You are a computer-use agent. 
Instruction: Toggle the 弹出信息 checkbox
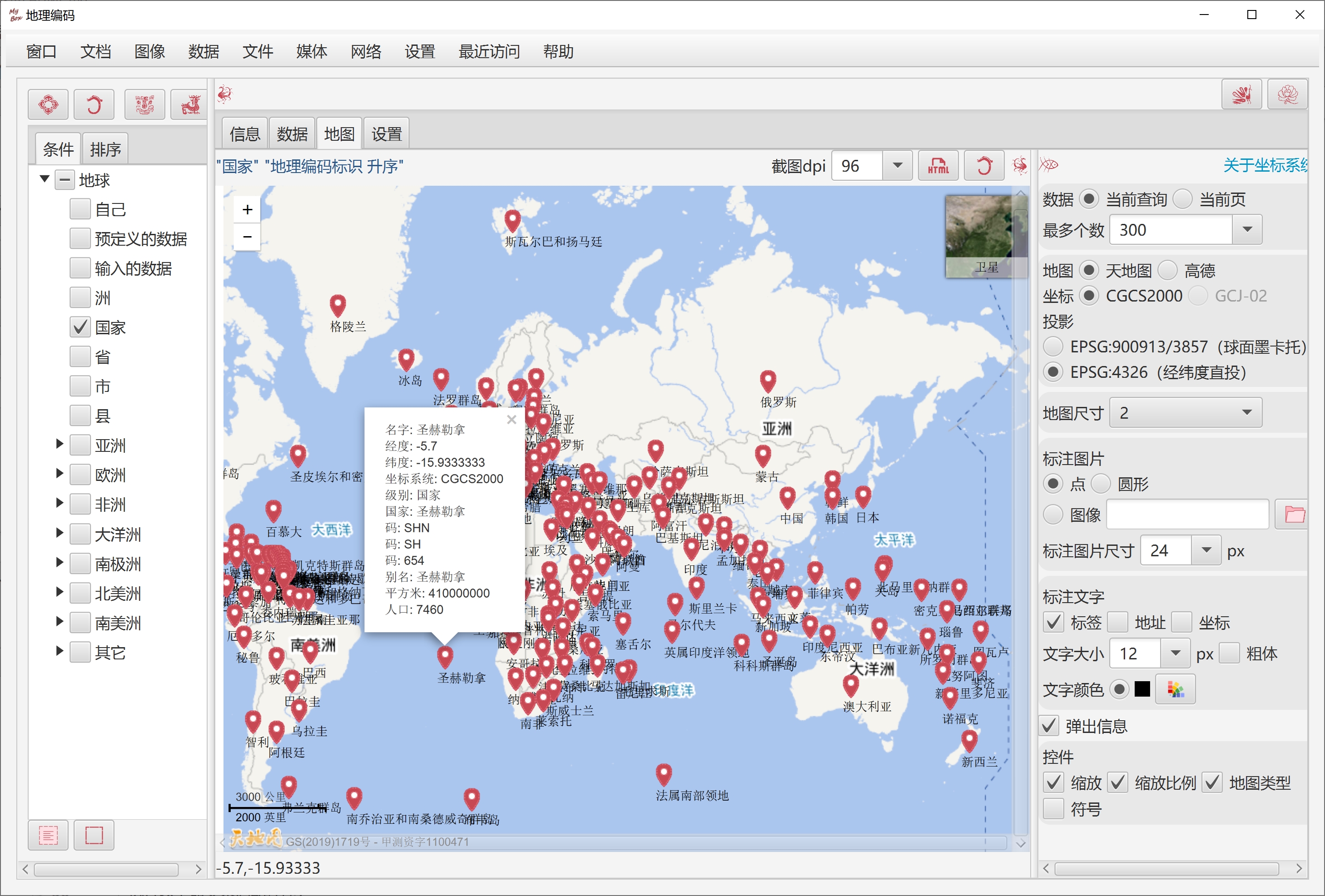[1050, 726]
